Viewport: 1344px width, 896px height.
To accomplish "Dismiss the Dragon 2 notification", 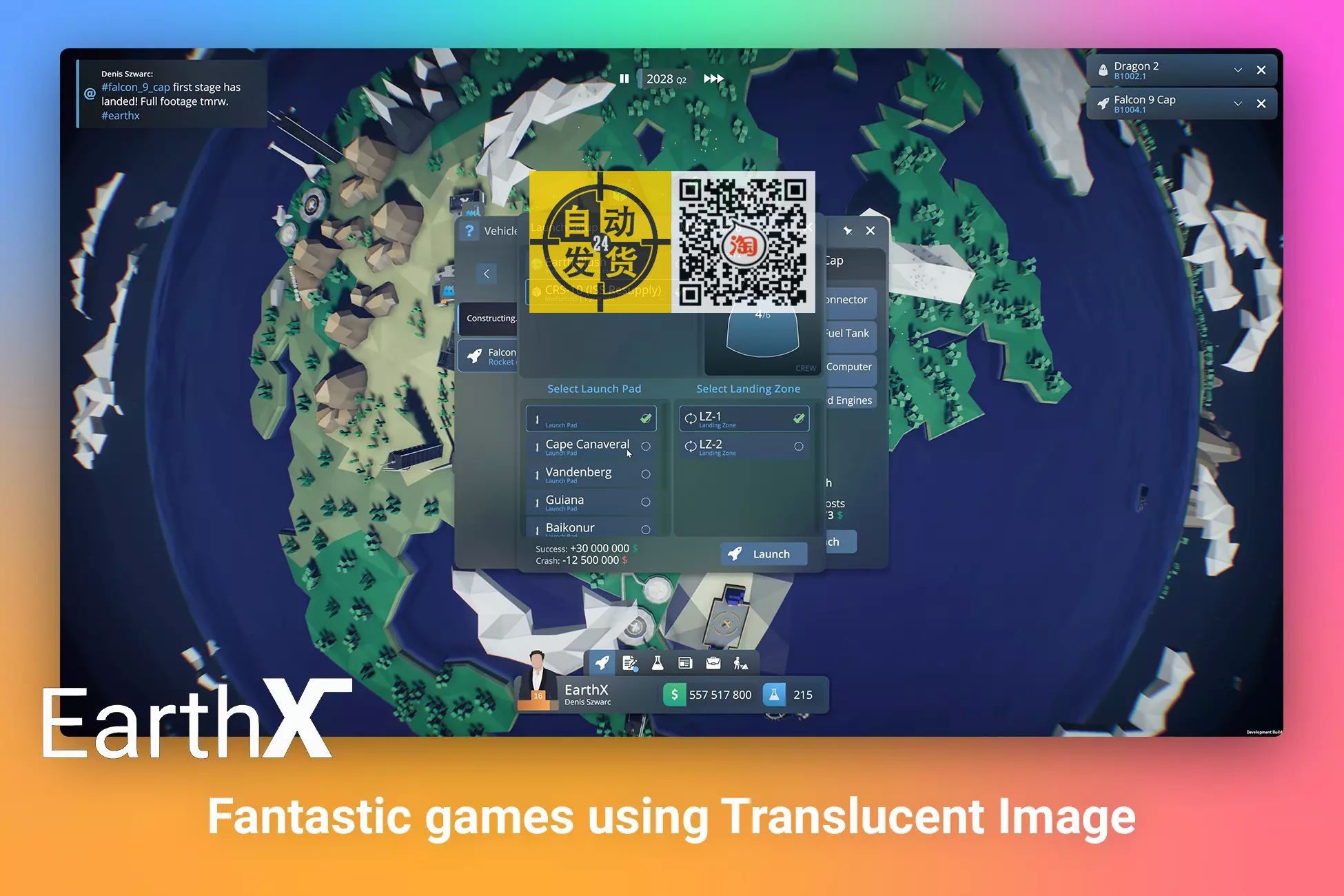I will [1261, 70].
